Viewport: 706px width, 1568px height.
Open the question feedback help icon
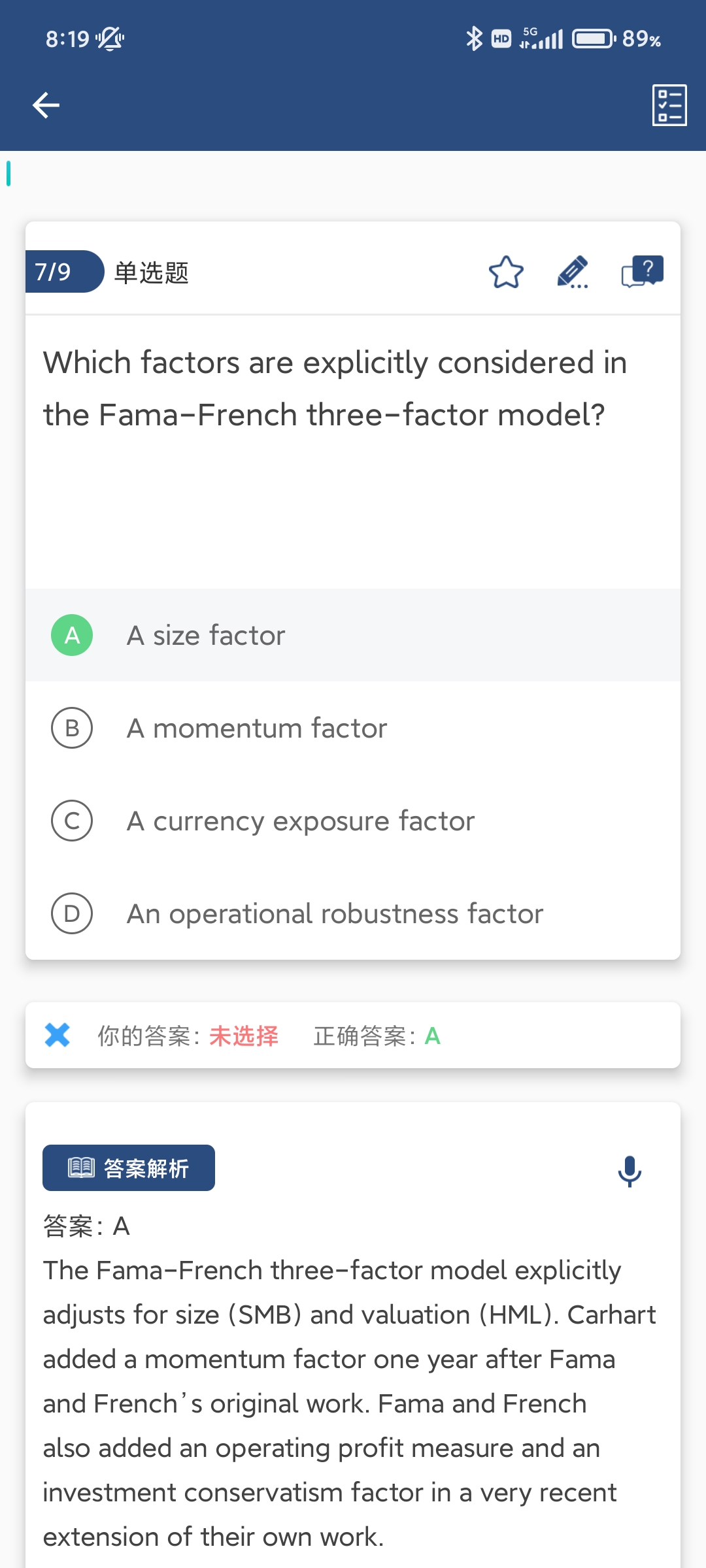(642, 271)
